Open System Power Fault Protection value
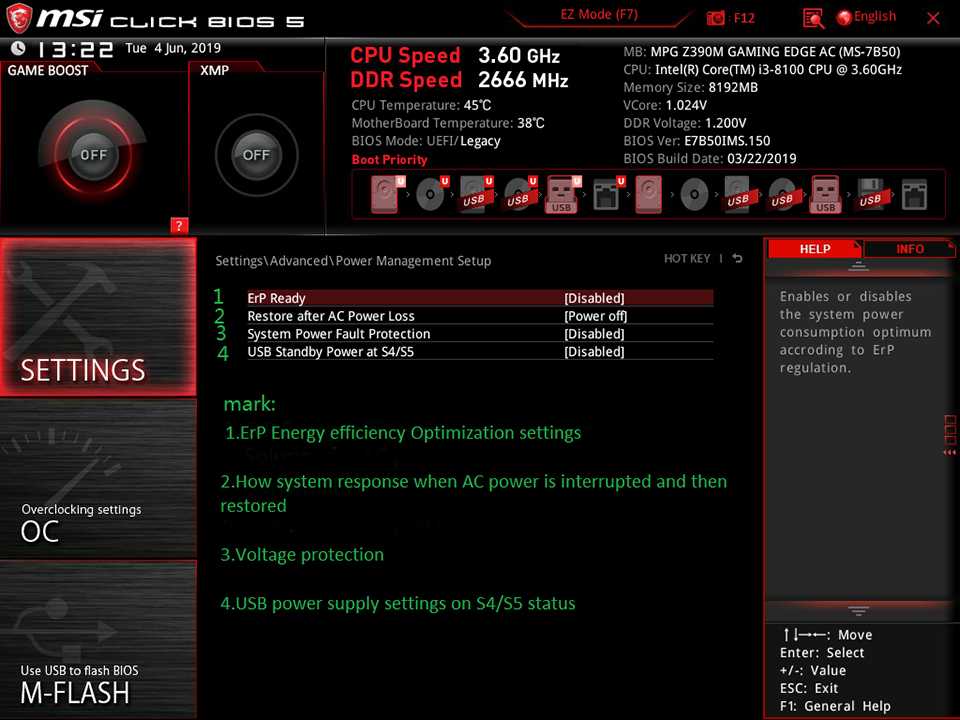Viewport: 960px width, 720px height. click(x=594, y=334)
